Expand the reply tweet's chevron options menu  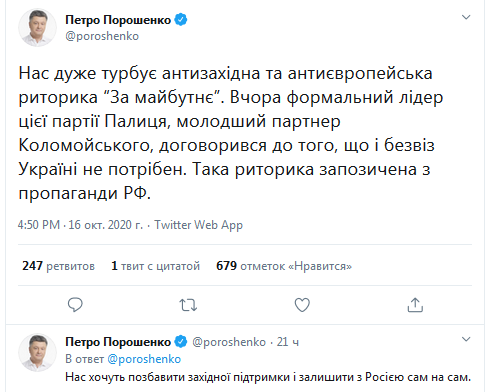point(466,339)
